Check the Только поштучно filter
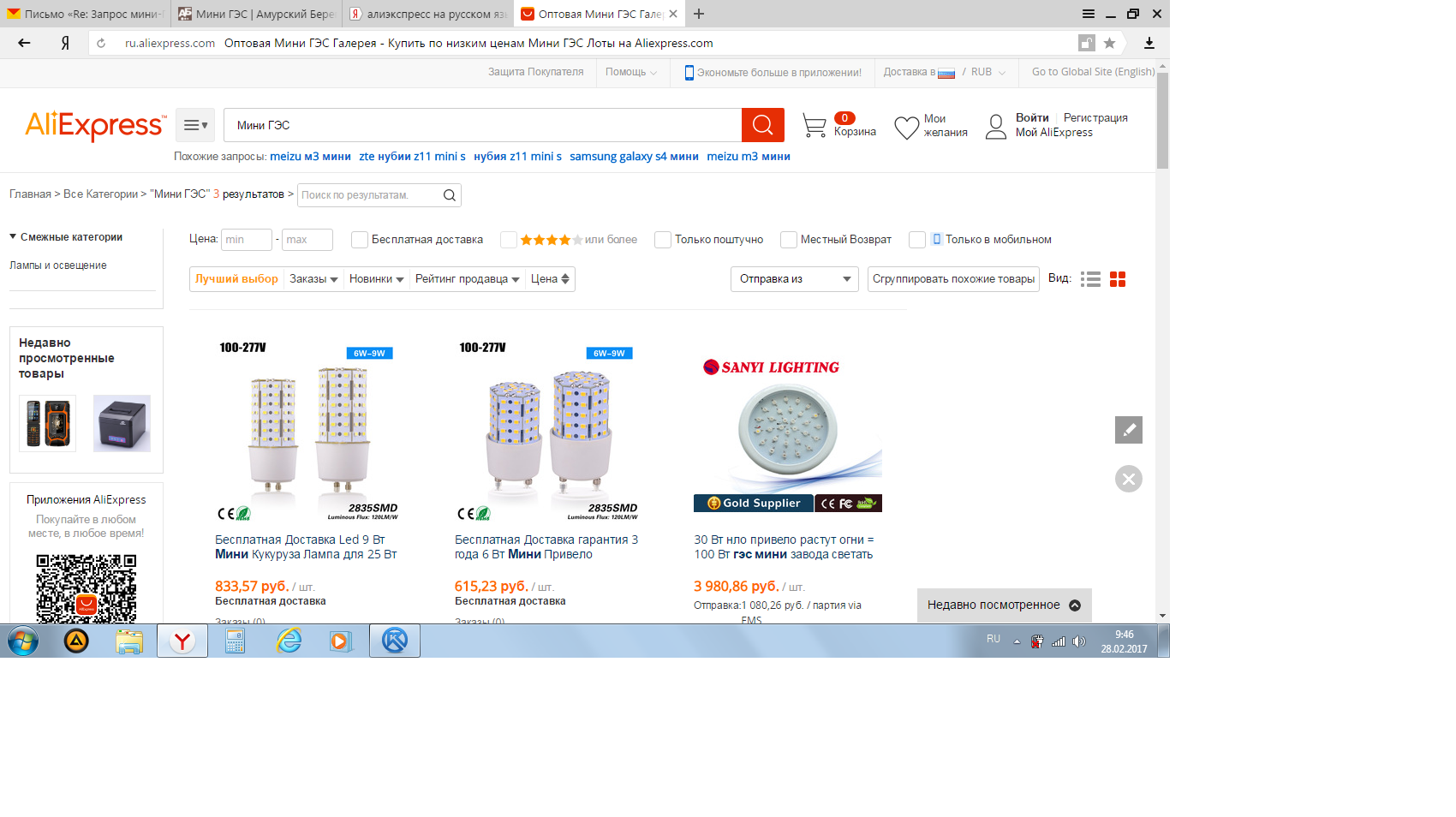This screenshot has width=1456, height=817. click(663, 240)
